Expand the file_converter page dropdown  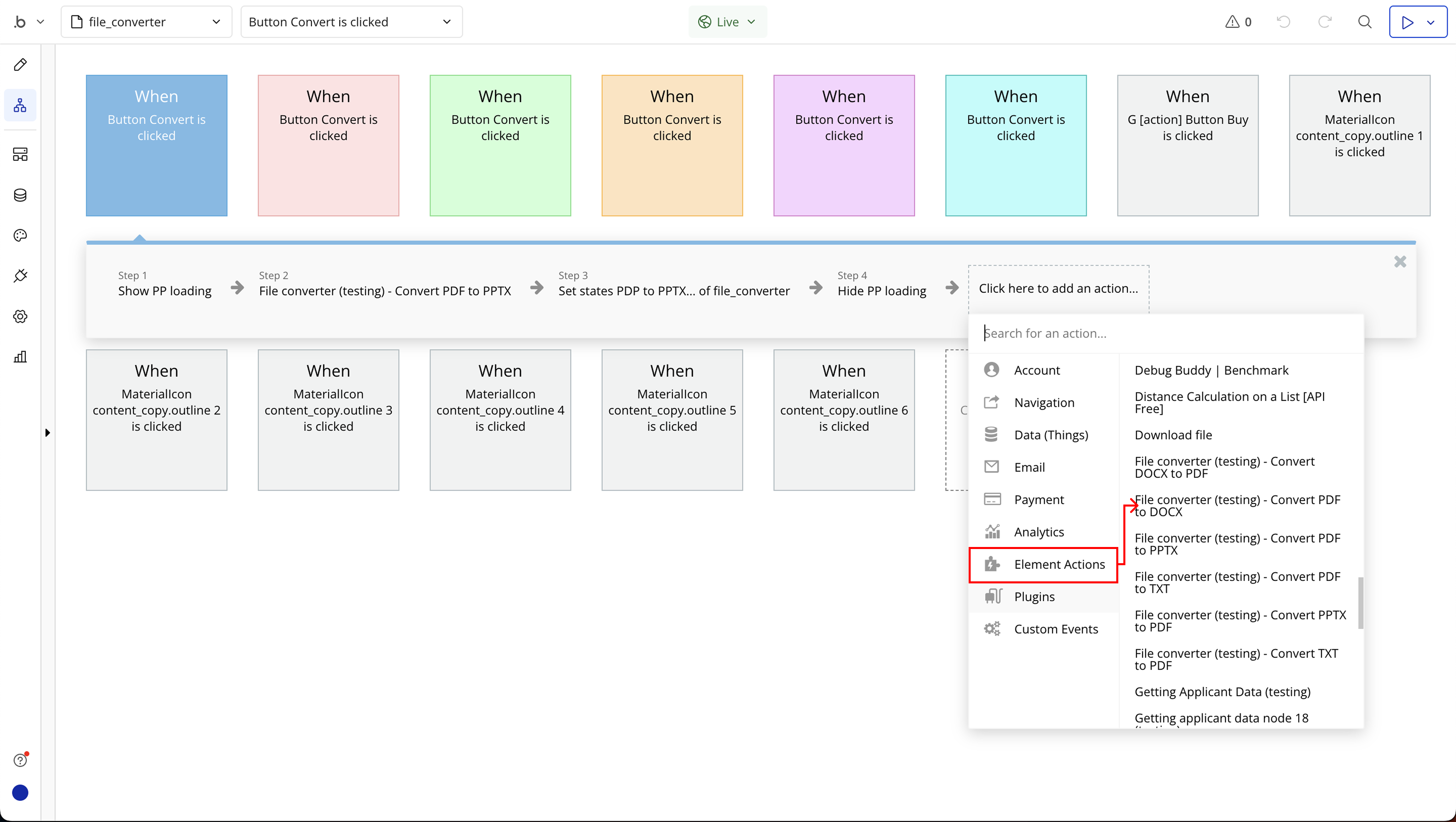coord(146,22)
